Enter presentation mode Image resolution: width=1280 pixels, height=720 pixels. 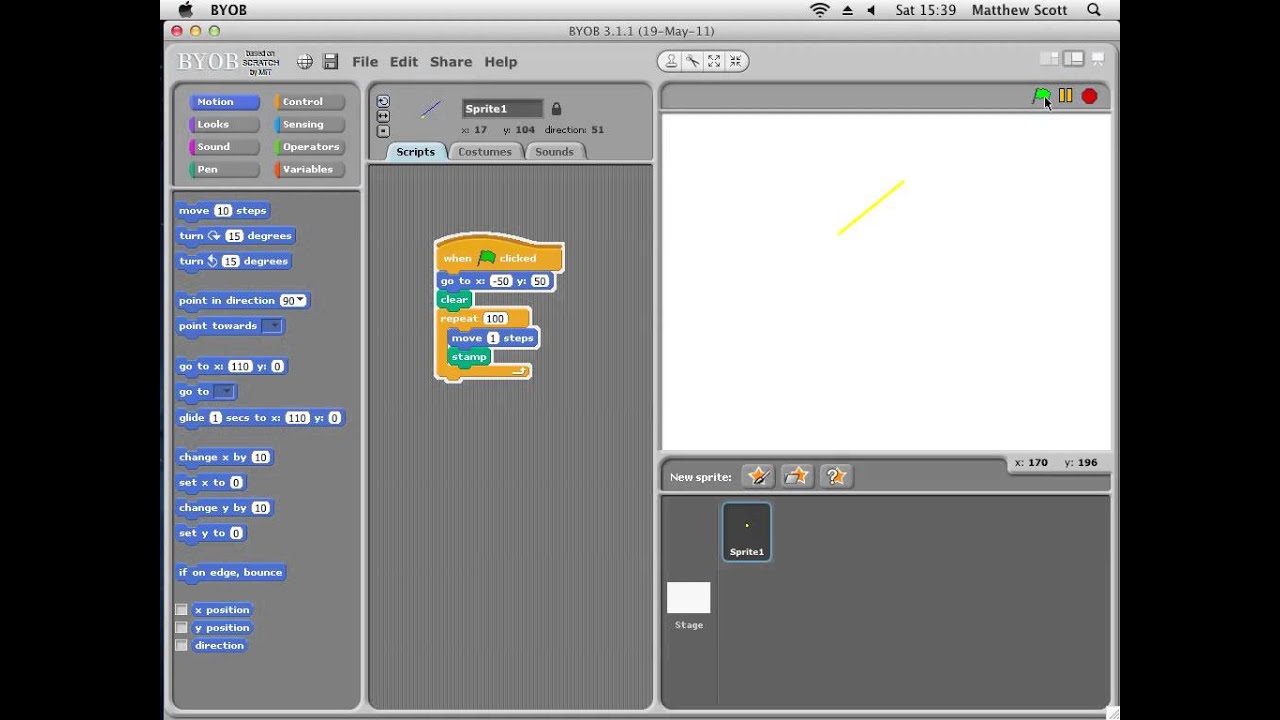(1097, 59)
